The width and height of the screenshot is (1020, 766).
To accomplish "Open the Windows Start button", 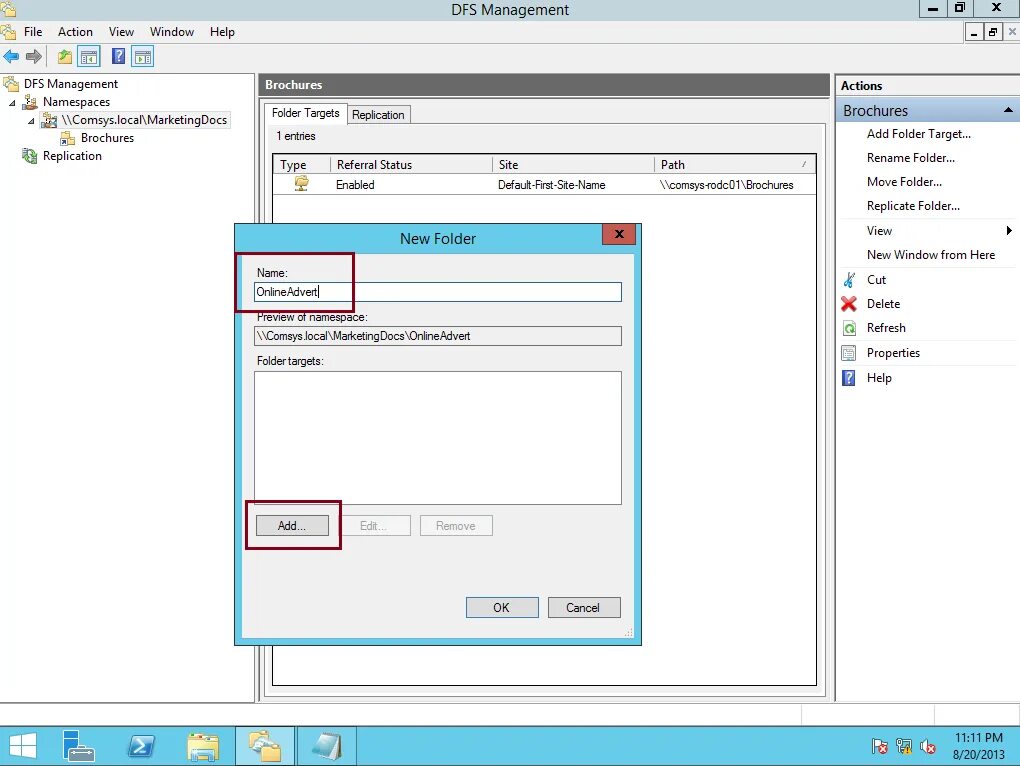I will [x=23, y=746].
